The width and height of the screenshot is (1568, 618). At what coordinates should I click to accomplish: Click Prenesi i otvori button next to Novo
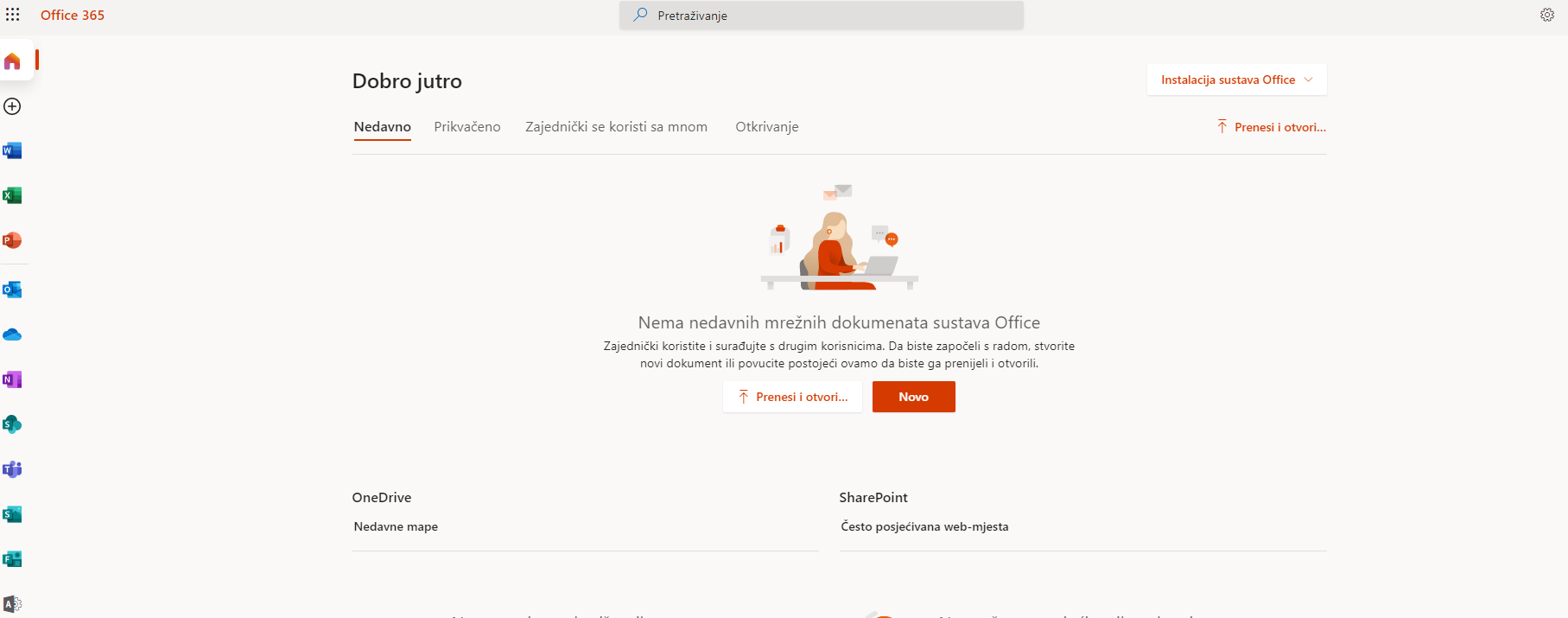[792, 397]
